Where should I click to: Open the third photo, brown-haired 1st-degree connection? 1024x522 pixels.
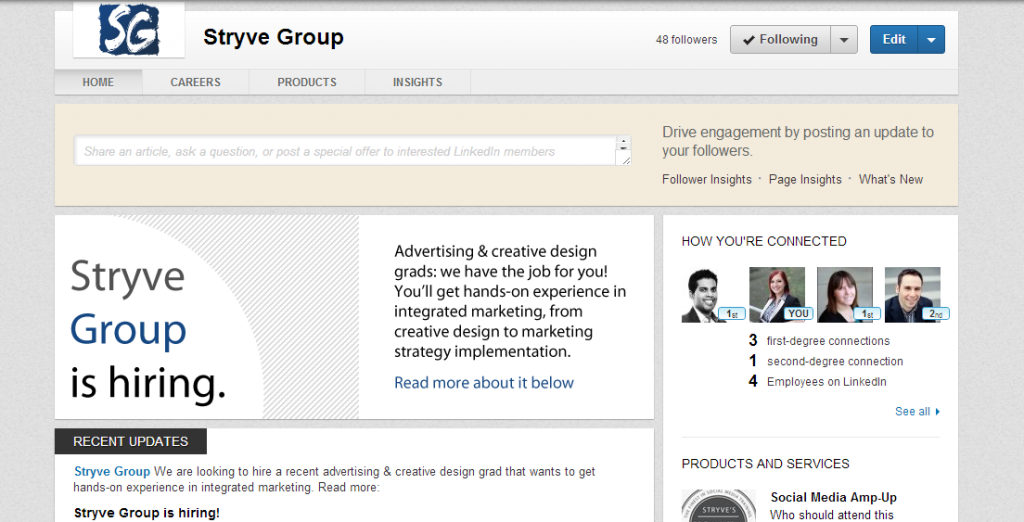pos(845,295)
